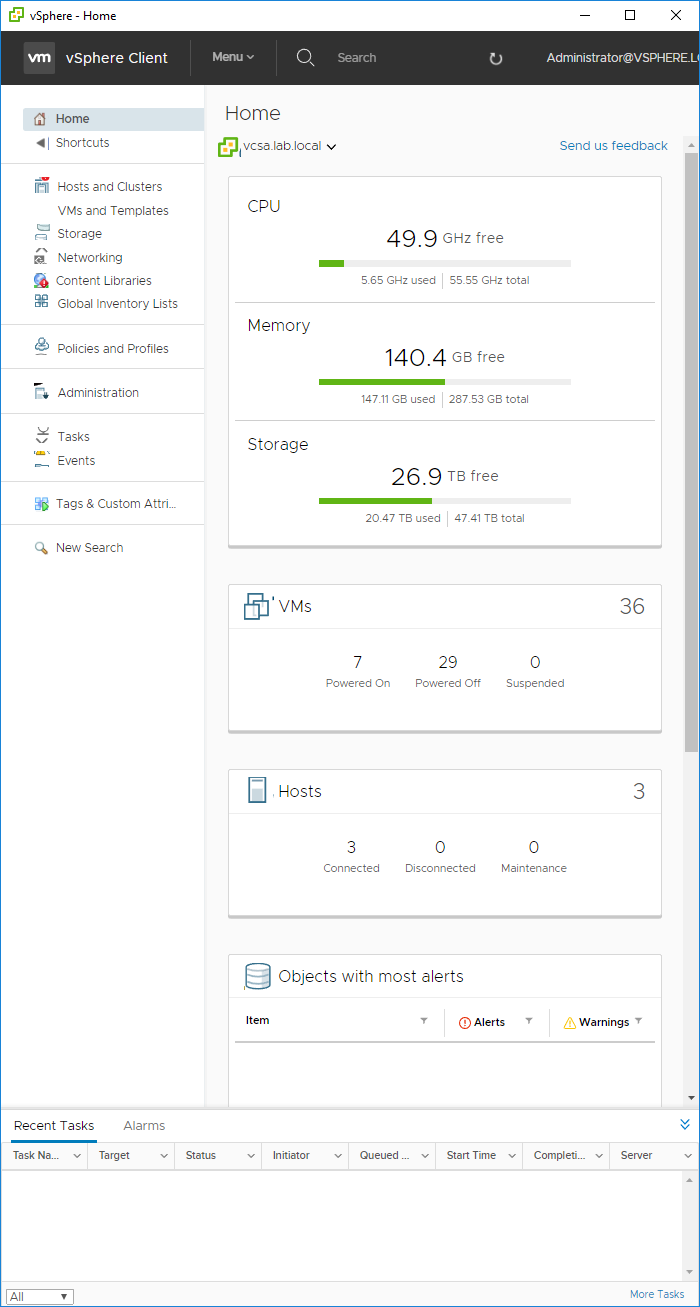Click the red Alerts column icon

click(x=465, y=1023)
